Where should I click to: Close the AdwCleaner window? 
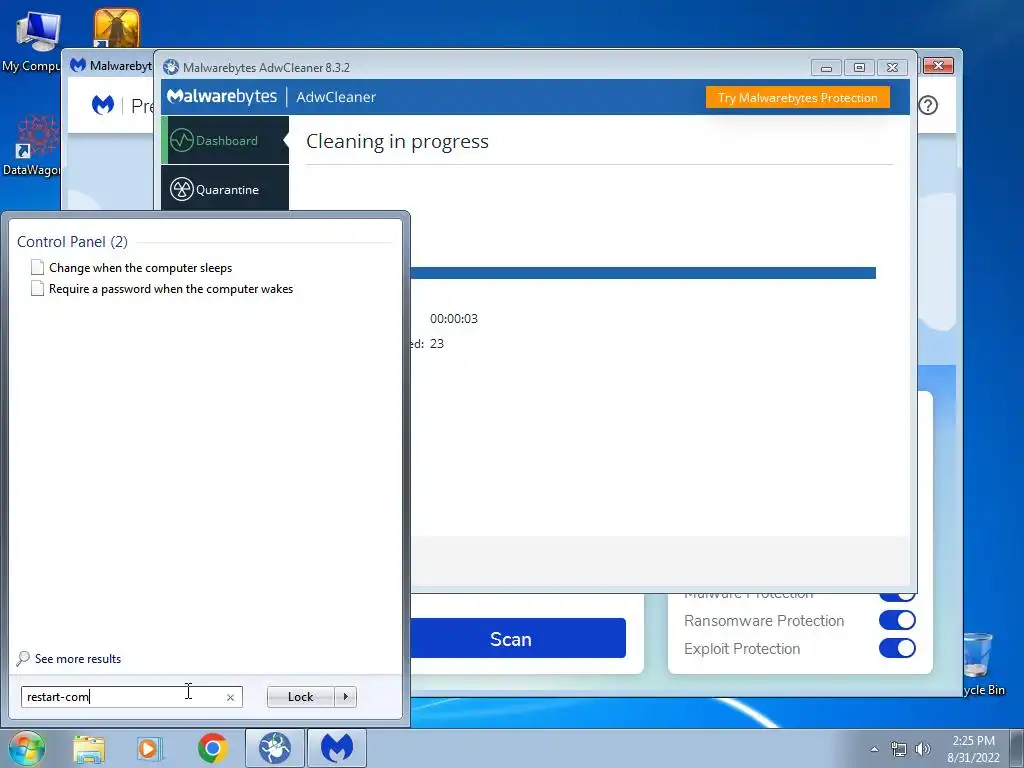[893, 67]
